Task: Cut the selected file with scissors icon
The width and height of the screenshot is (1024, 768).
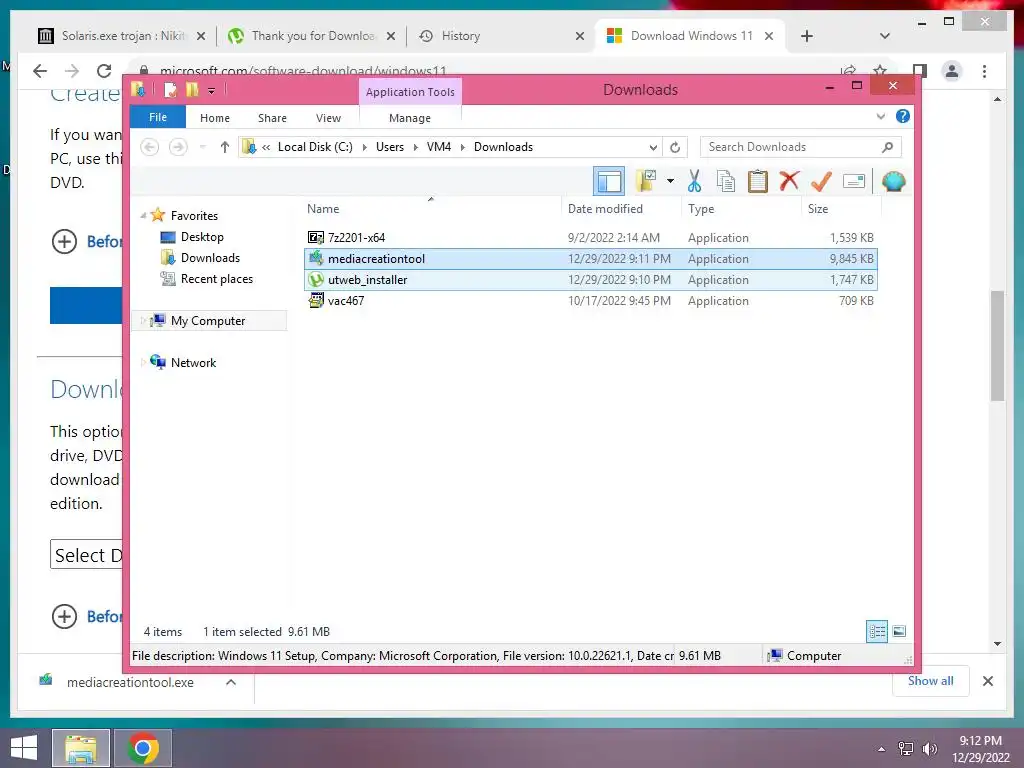Action: click(694, 182)
